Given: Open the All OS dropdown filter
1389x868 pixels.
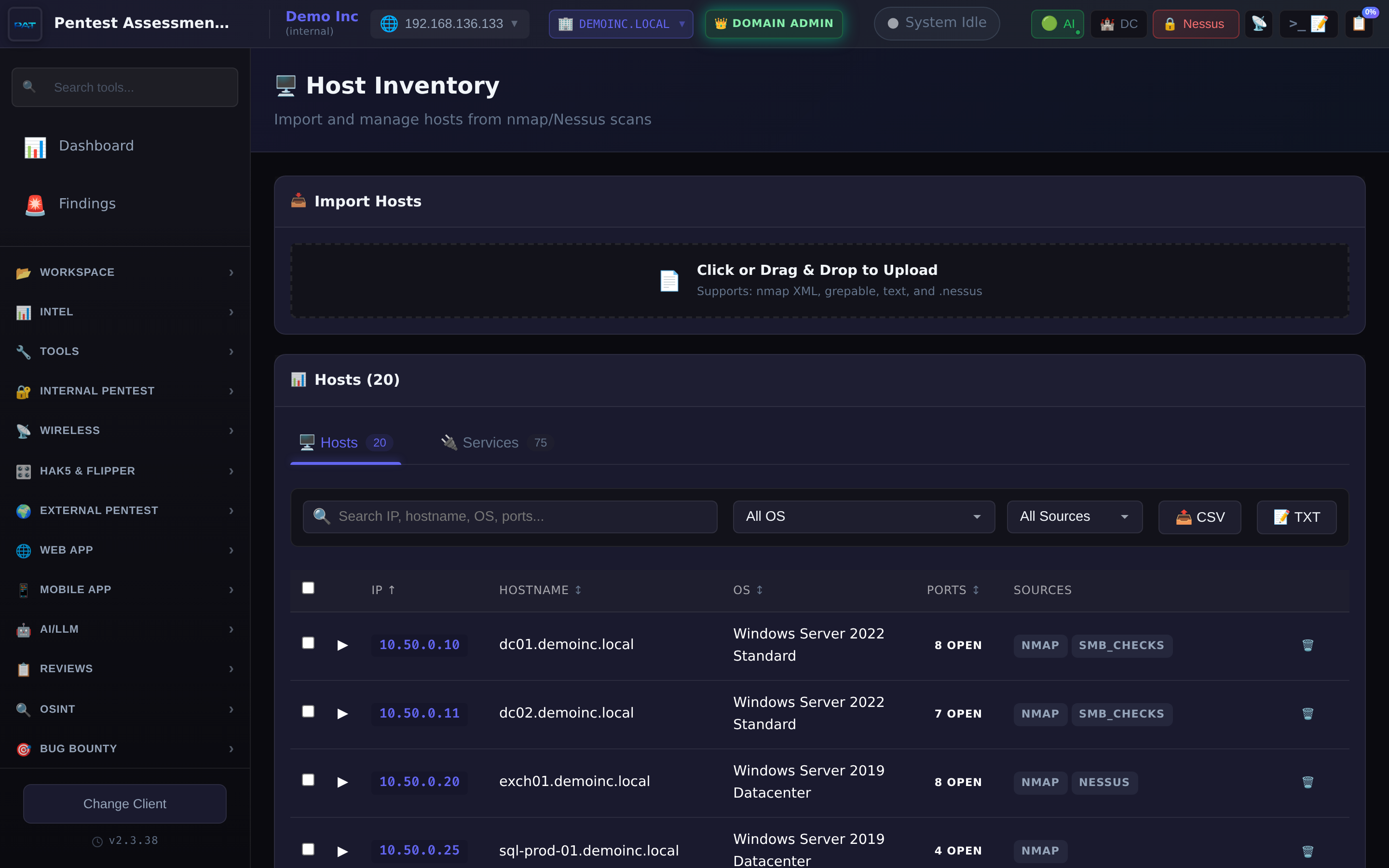Looking at the screenshot, I should click(x=863, y=516).
